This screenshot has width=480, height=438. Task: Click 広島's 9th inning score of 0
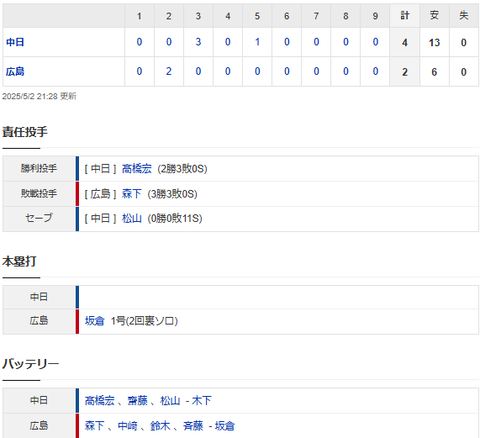coord(375,71)
